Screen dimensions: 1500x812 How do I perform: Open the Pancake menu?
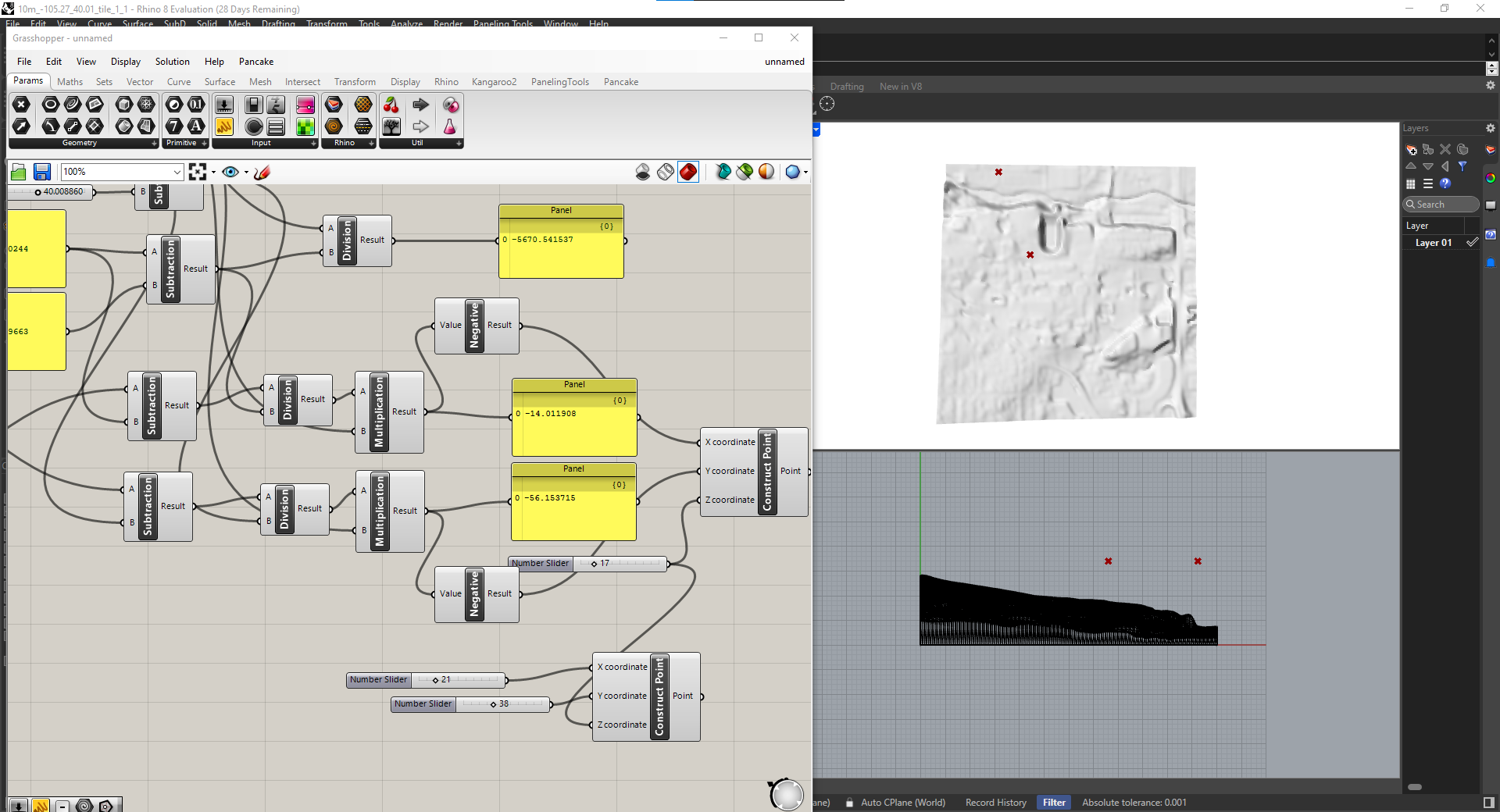[x=256, y=62]
